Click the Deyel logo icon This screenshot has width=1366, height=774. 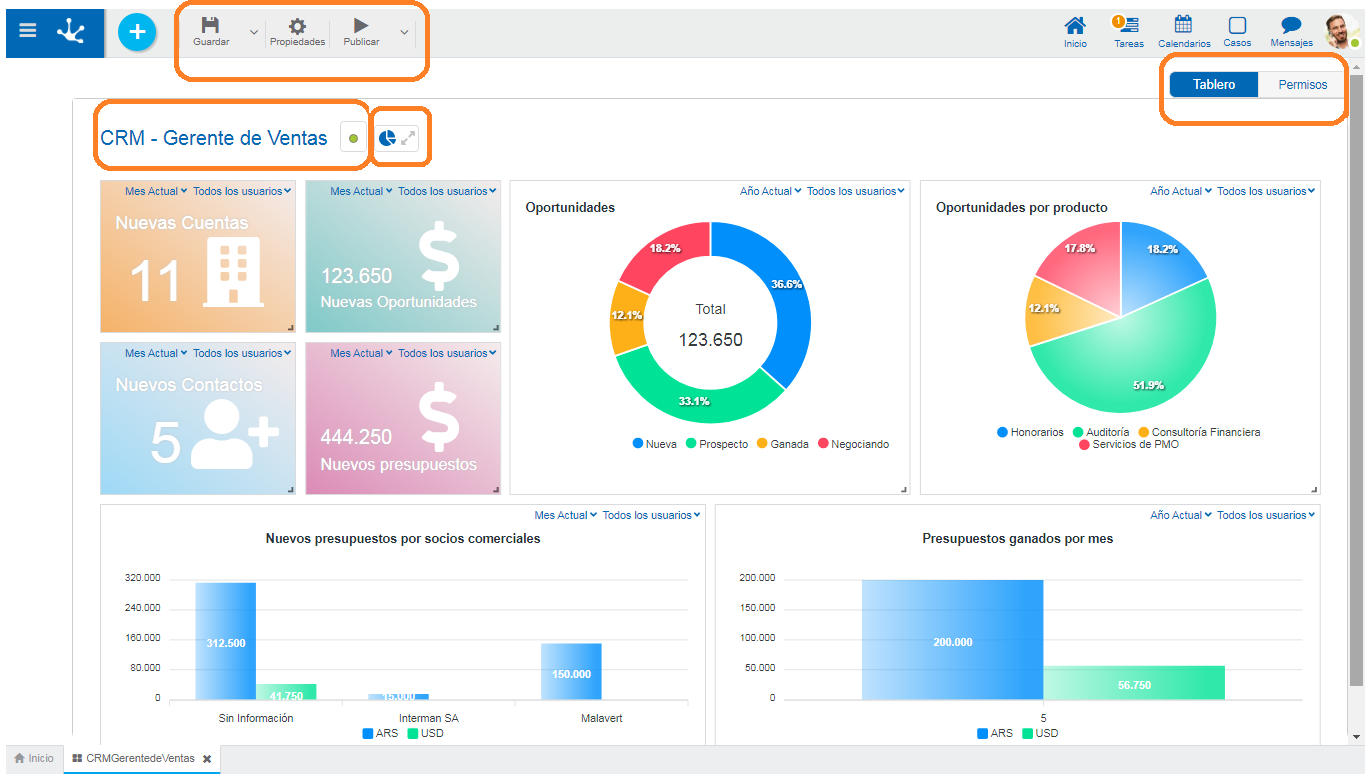(71, 33)
